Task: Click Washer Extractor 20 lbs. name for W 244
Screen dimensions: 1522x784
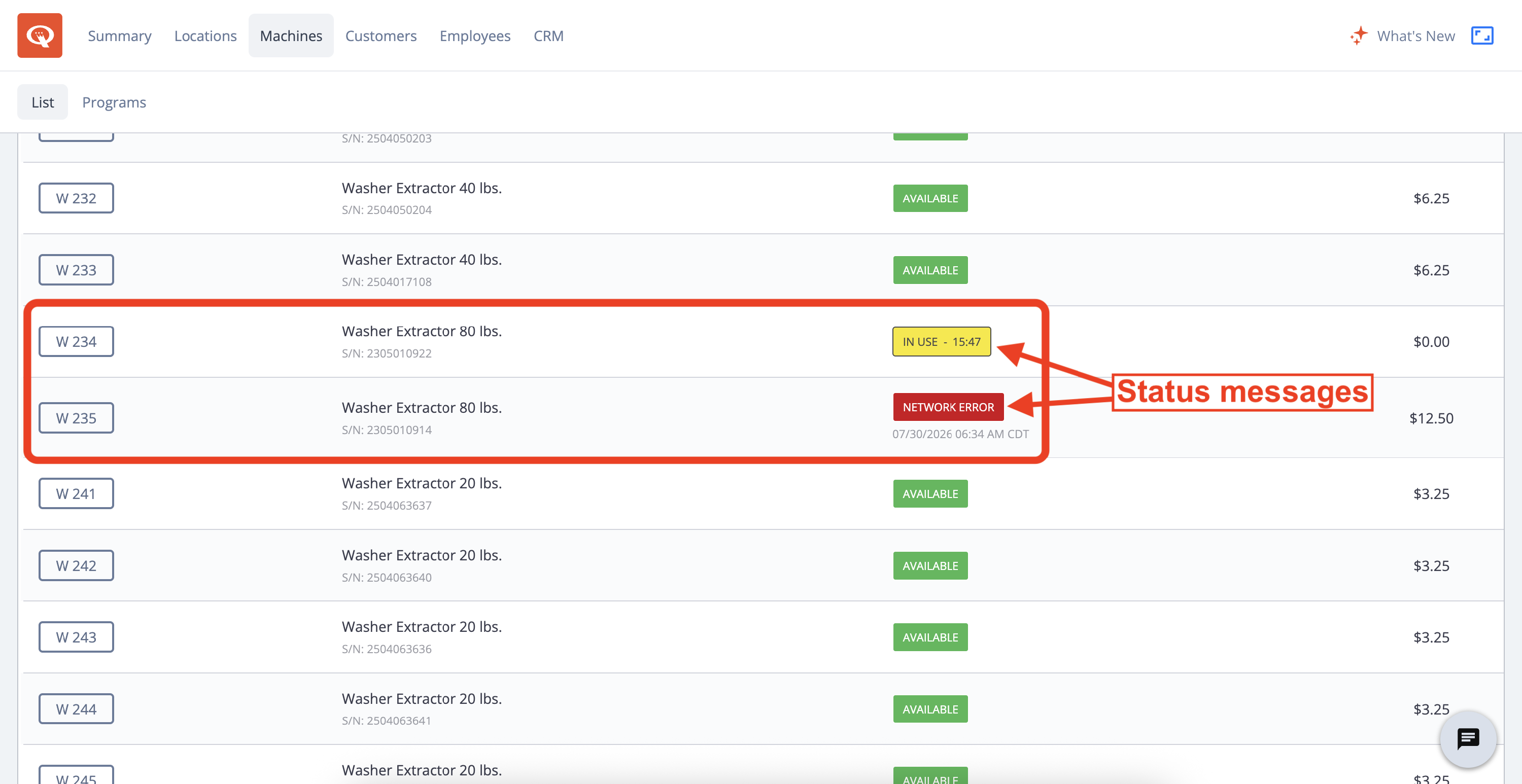Action: (422, 699)
